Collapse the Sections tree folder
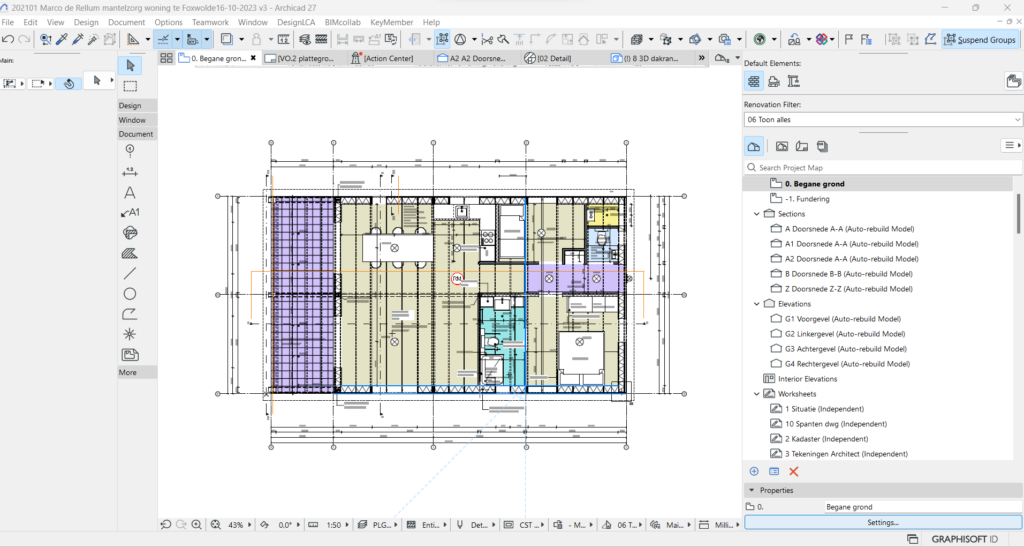 [x=756, y=214]
